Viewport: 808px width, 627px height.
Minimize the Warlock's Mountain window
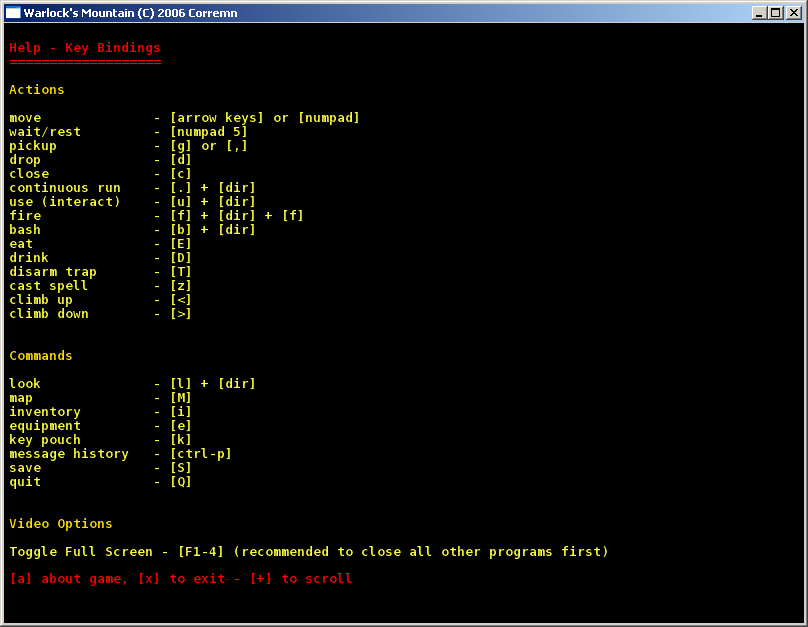pos(759,13)
